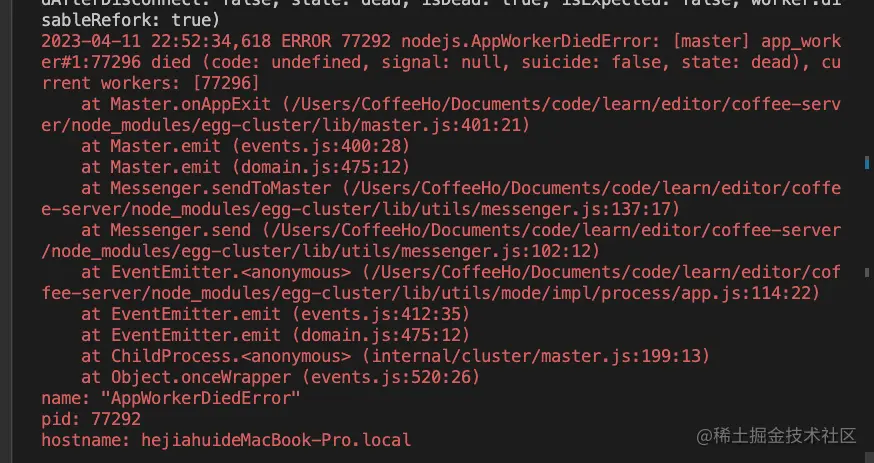Click the 'name: "AppWorkerDiedError"' line
The height and width of the screenshot is (463, 874).
[x=171, y=398]
